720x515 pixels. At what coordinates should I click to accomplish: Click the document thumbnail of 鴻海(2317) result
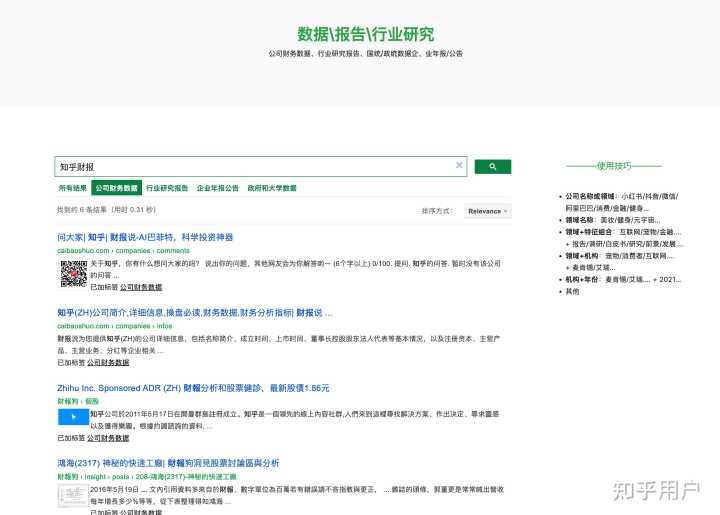(73, 496)
